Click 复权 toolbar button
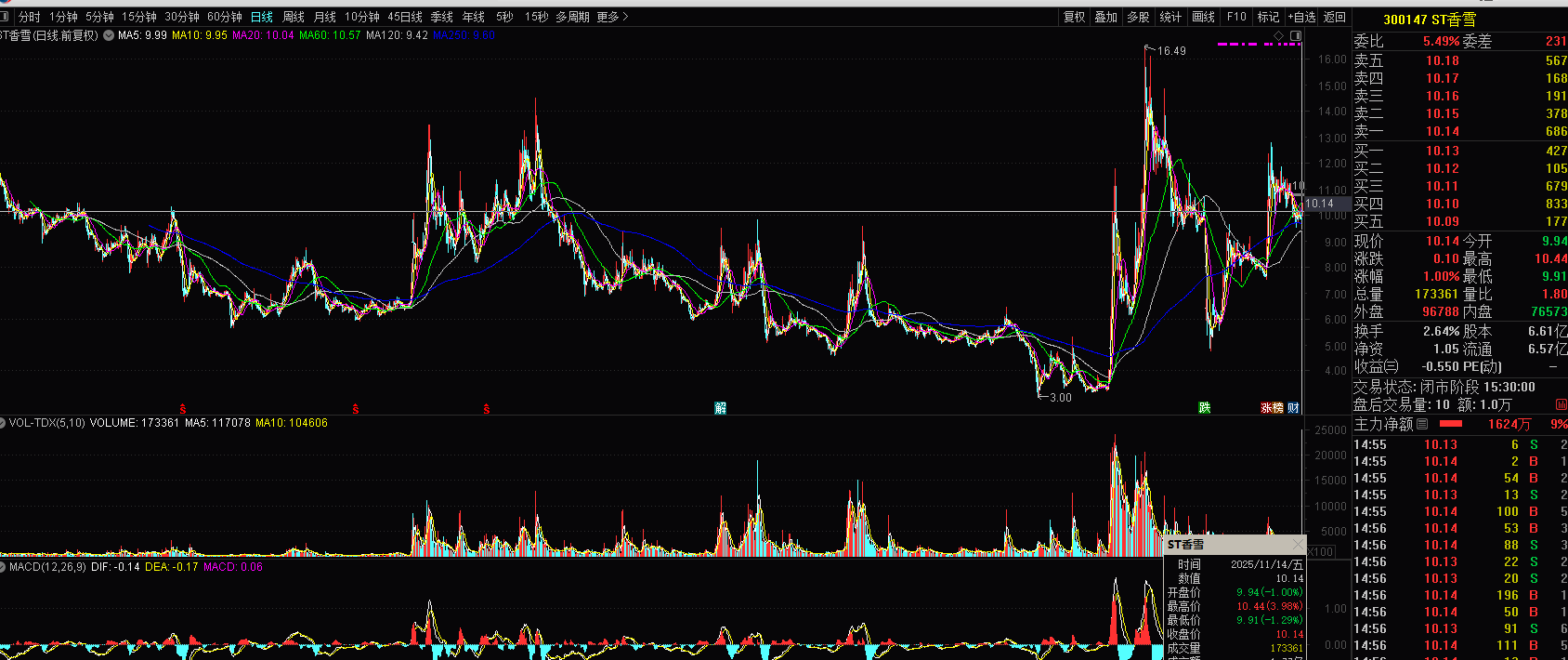1568x660 pixels. [x=1075, y=17]
